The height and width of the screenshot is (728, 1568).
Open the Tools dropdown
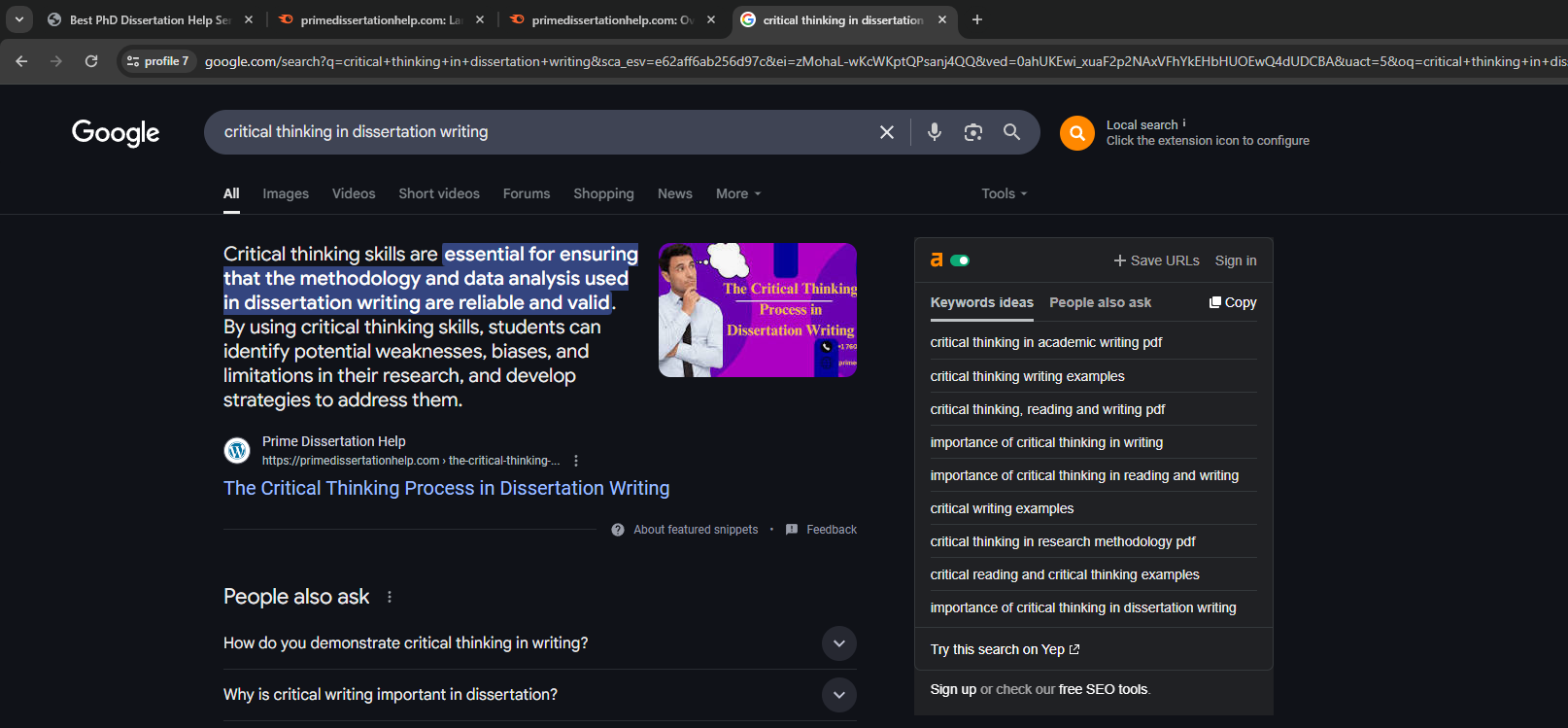[1004, 193]
